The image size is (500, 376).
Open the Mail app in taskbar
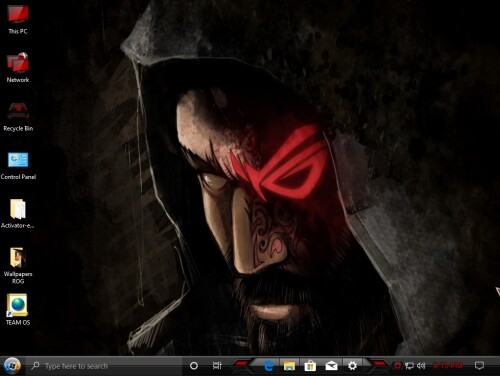tap(331, 366)
